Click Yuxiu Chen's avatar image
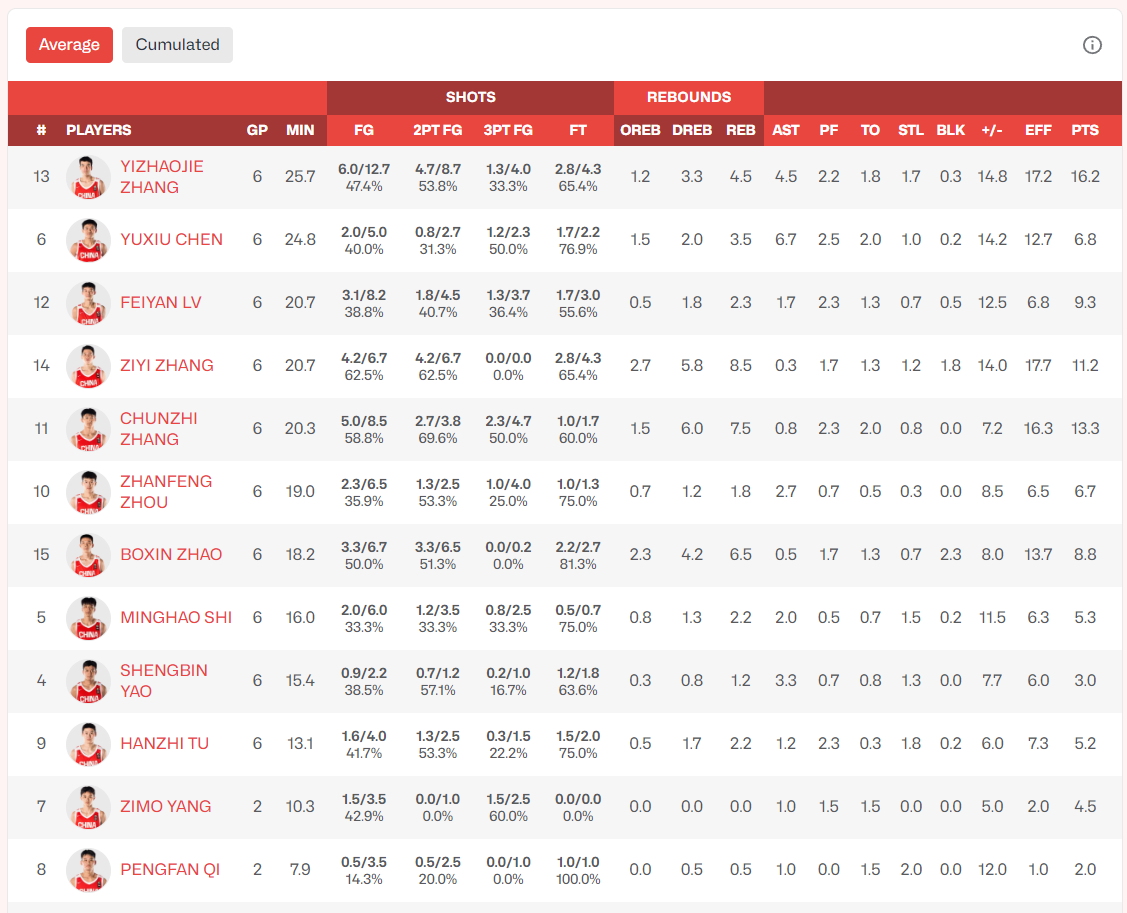Viewport: 1127px width, 913px height. point(88,240)
